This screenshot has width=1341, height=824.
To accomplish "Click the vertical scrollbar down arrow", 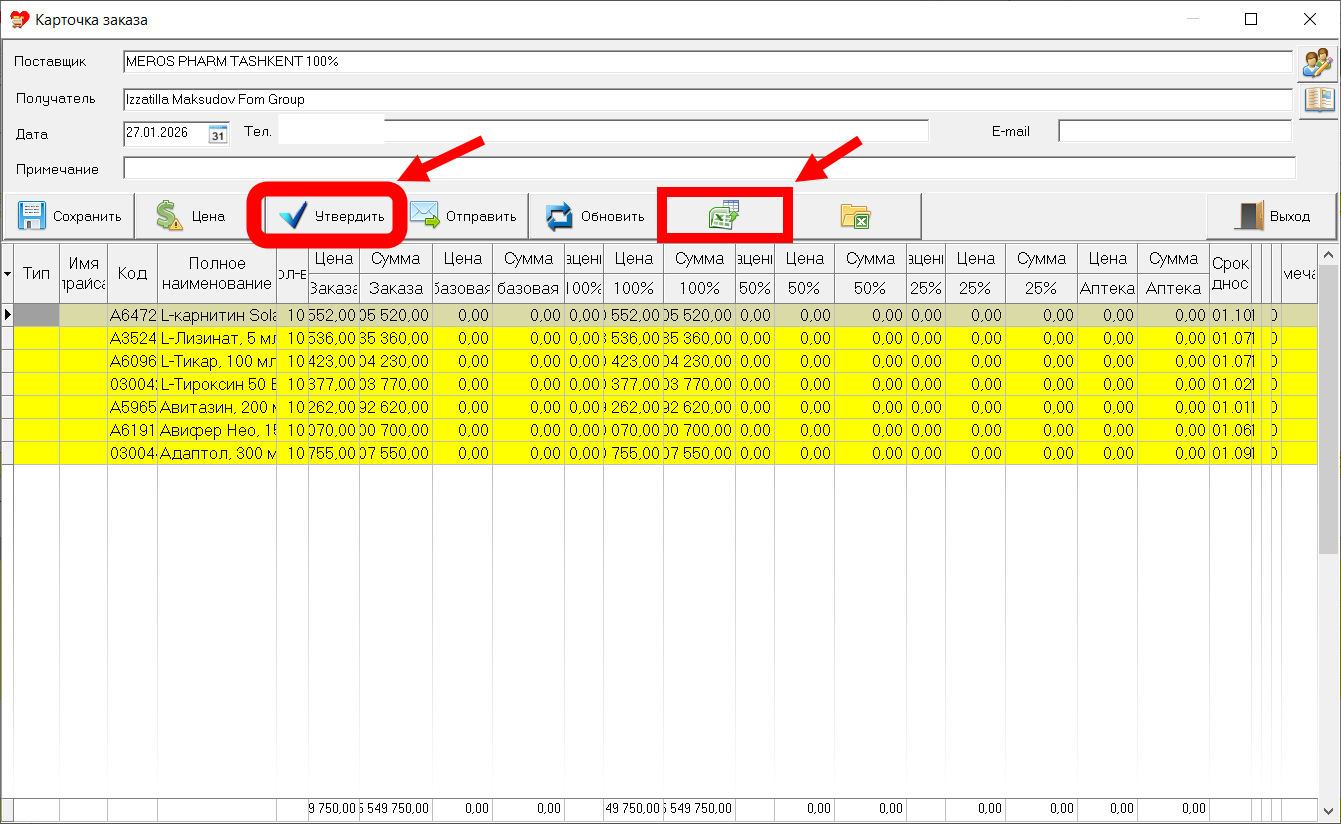I will point(1328,810).
